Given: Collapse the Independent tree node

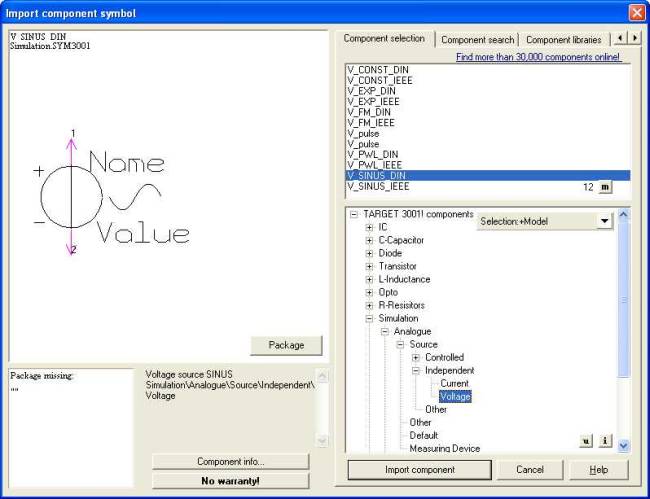Looking at the screenshot, I should click(416, 371).
